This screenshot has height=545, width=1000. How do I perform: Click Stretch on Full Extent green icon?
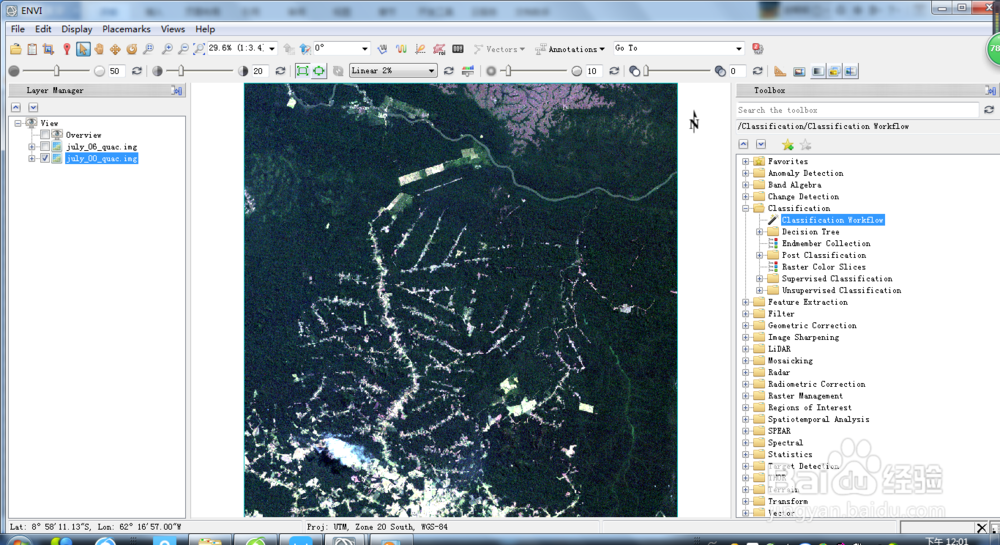click(319, 71)
